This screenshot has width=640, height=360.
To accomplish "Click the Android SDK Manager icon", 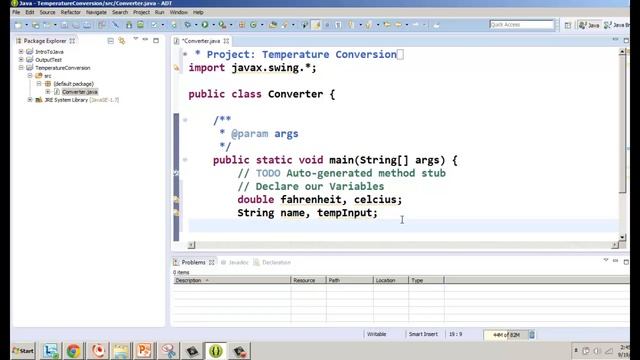I will (129, 25).
